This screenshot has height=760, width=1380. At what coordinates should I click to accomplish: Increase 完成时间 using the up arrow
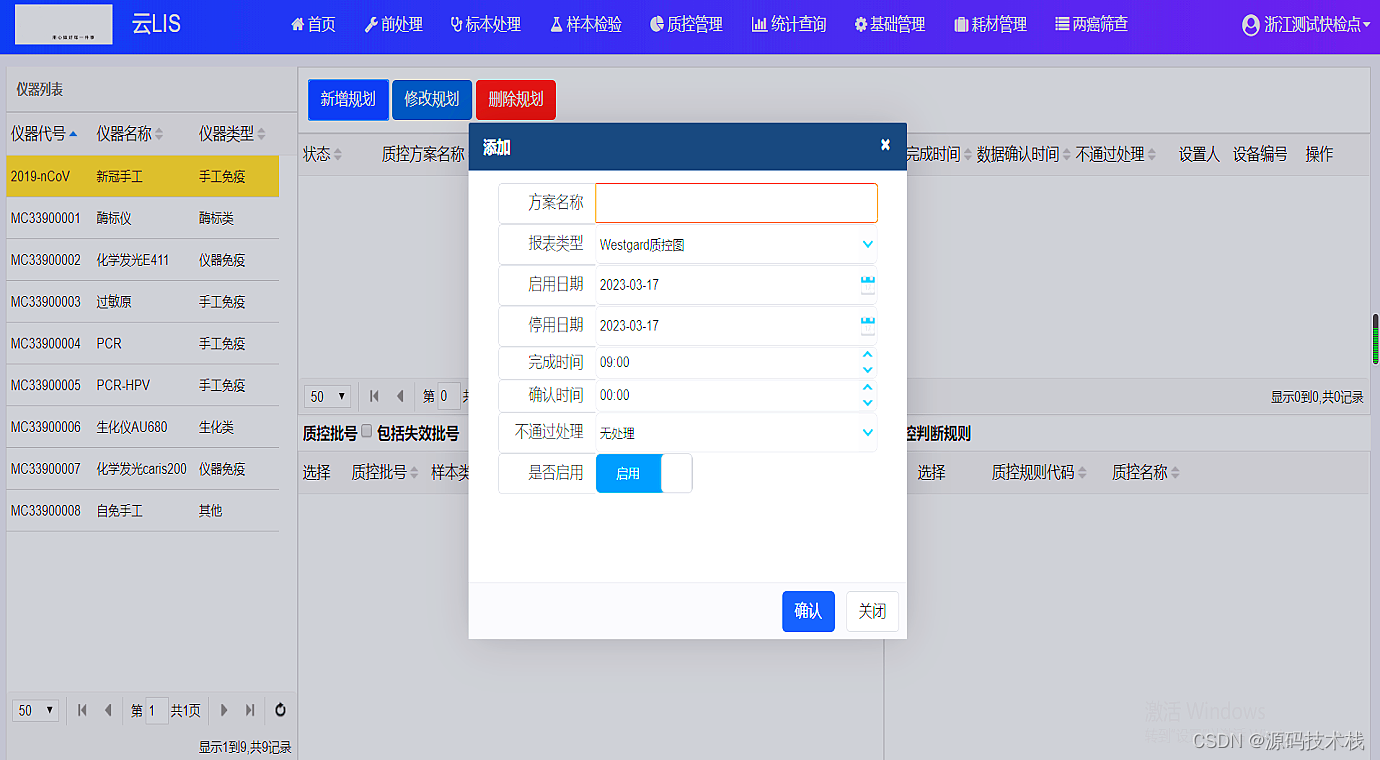(x=867, y=355)
